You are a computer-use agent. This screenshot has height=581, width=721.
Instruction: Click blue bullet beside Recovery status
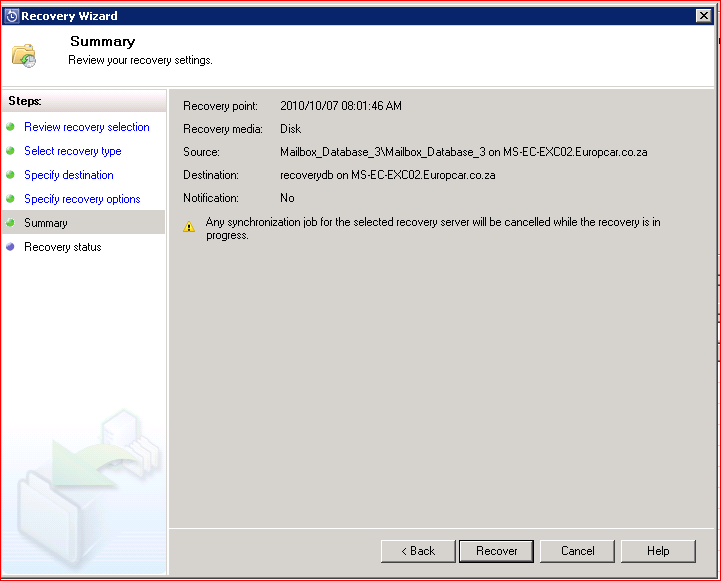click(x=11, y=247)
